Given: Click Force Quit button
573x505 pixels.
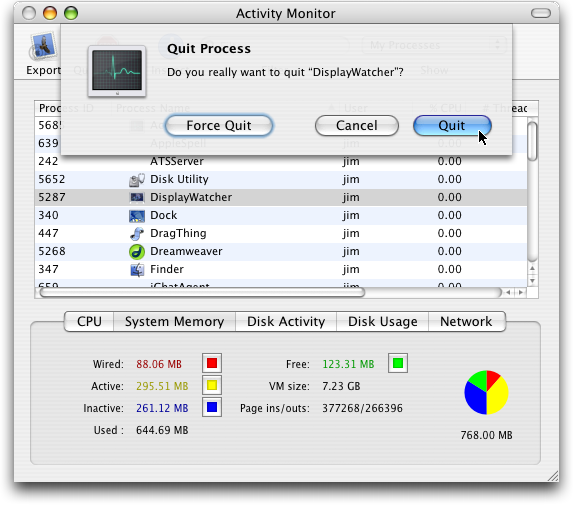Looking at the screenshot, I should point(219,126).
